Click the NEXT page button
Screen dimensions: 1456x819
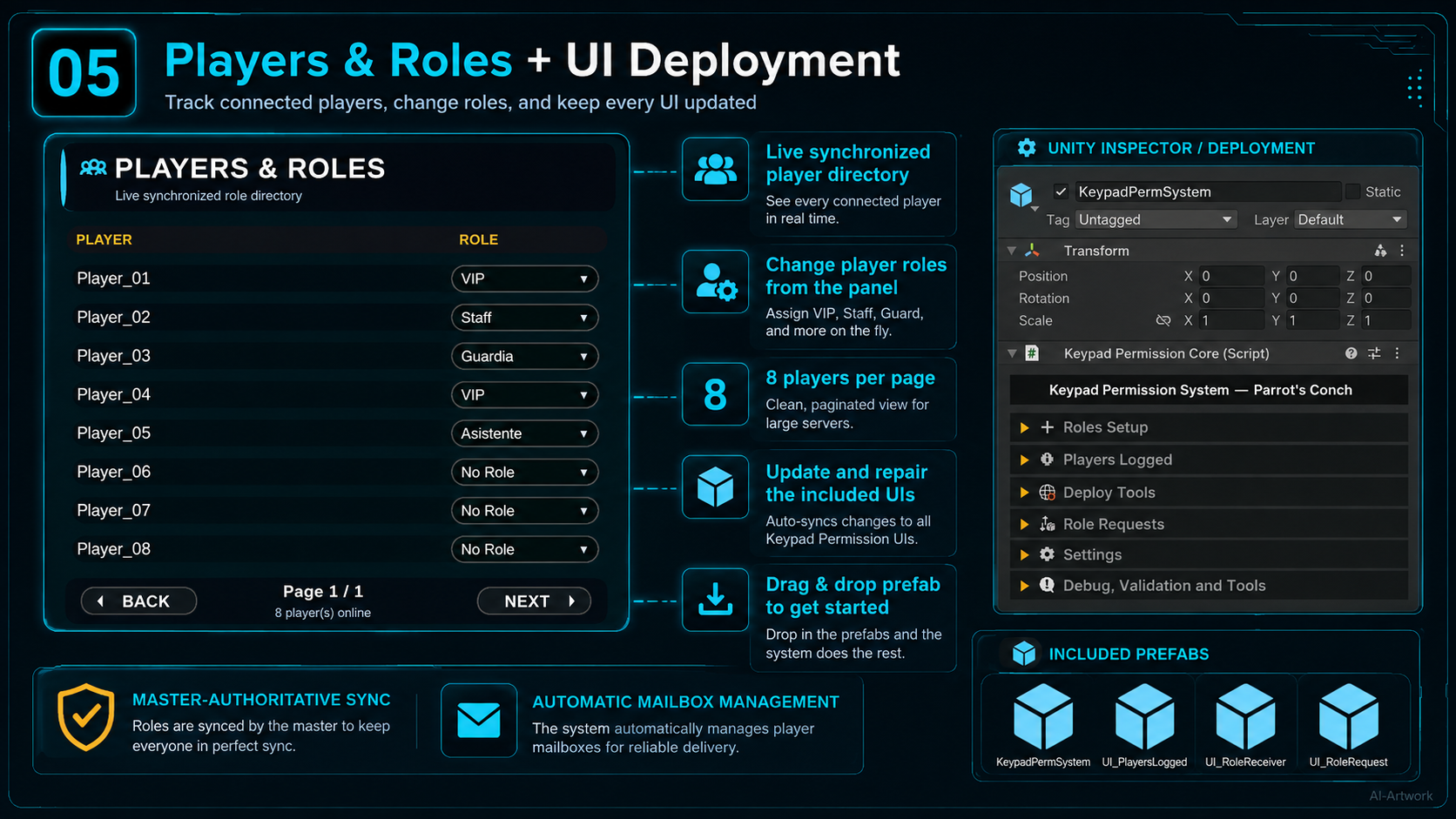coord(534,601)
